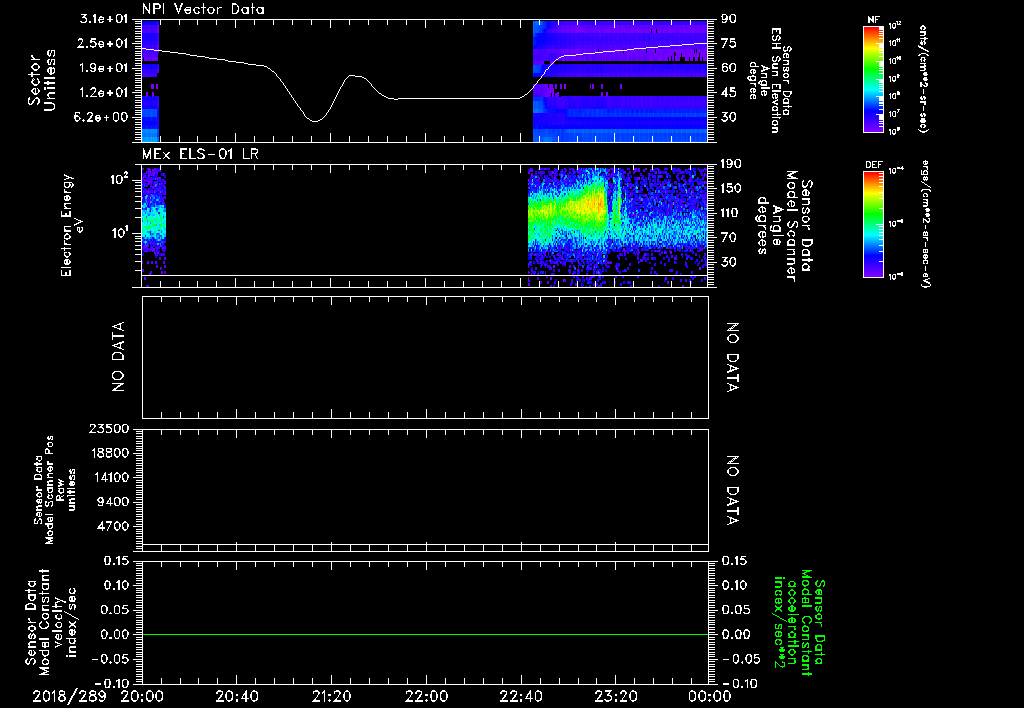
Task: Click the white sun elevation curve minimum
Action: 315,121
